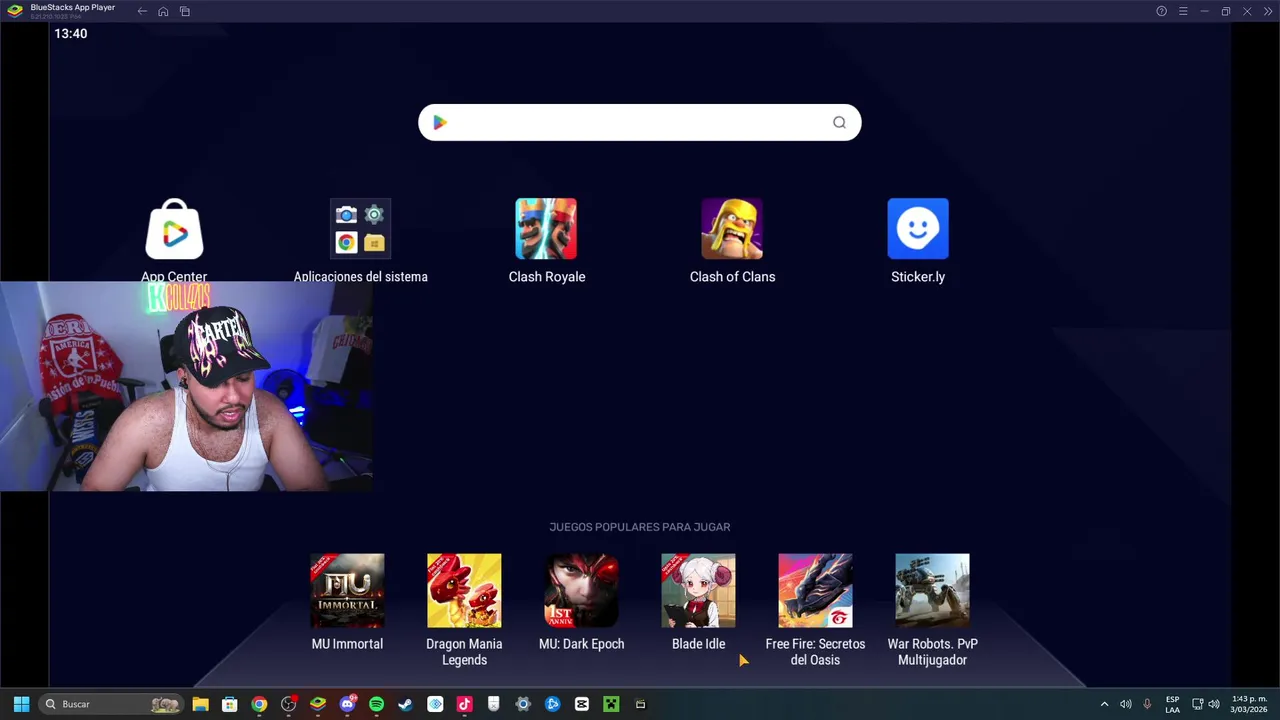Screen dimensions: 1280x720
Task: Open the Aplicaciones del sistema folder
Action: [360, 229]
